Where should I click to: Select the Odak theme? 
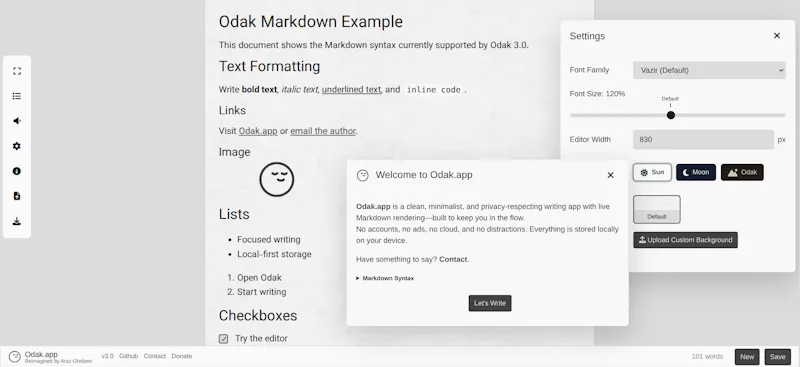click(742, 173)
